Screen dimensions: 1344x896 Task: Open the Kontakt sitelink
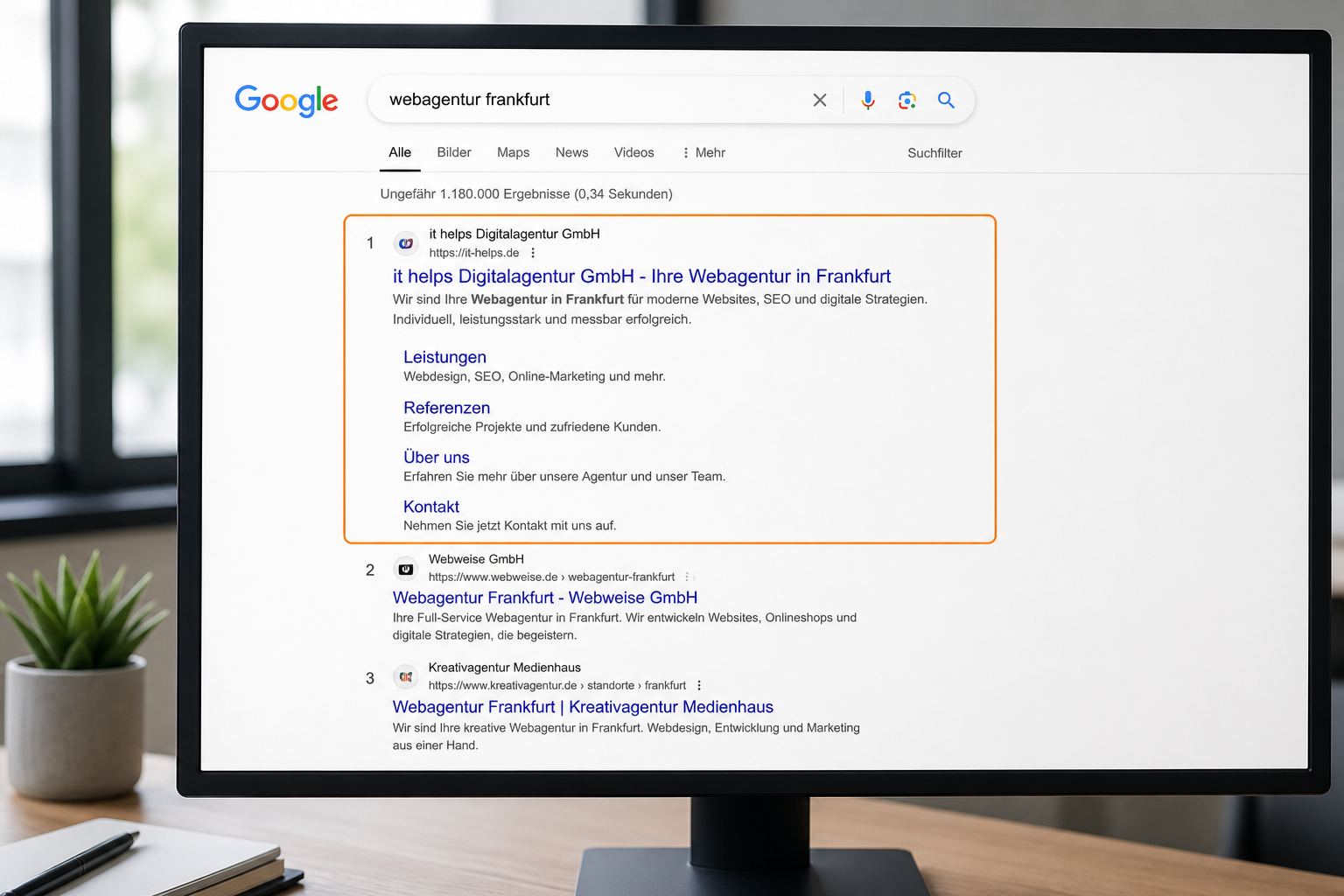click(431, 507)
